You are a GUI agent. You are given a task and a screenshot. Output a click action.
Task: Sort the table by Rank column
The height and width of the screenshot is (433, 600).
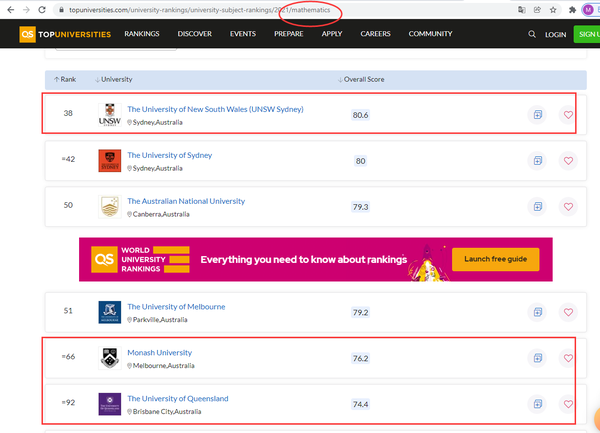pyautogui.click(x=65, y=79)
